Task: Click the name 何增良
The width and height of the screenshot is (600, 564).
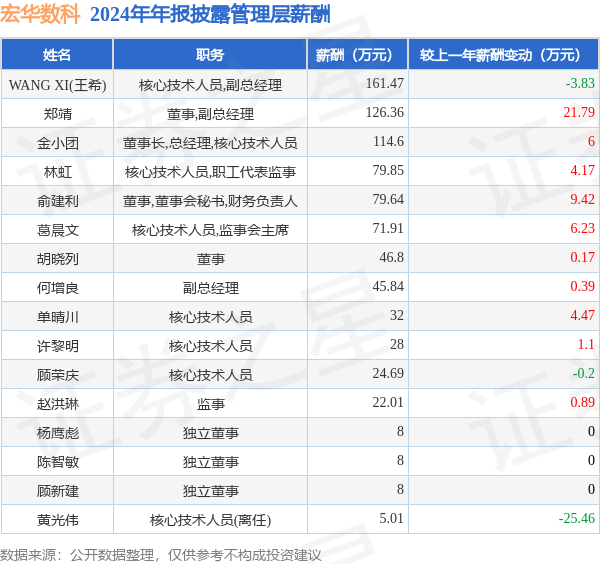Action: (x=57, y=288)
